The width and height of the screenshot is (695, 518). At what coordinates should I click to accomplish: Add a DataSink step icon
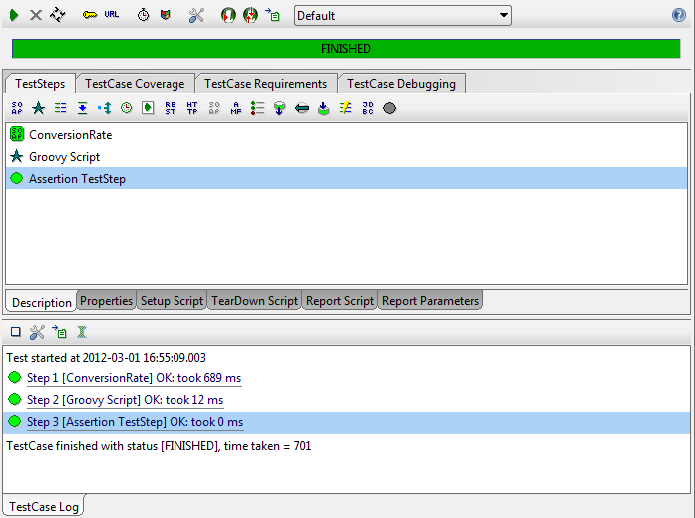click(324, 108)
